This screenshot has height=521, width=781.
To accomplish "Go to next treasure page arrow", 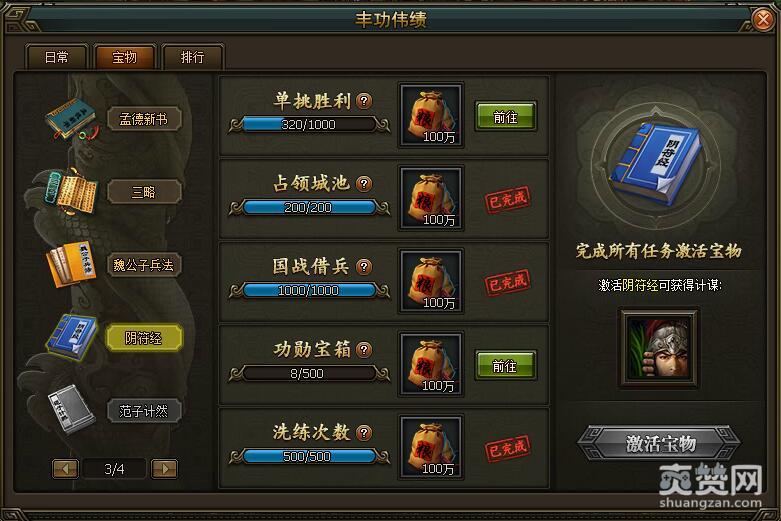I will [164, 469].
